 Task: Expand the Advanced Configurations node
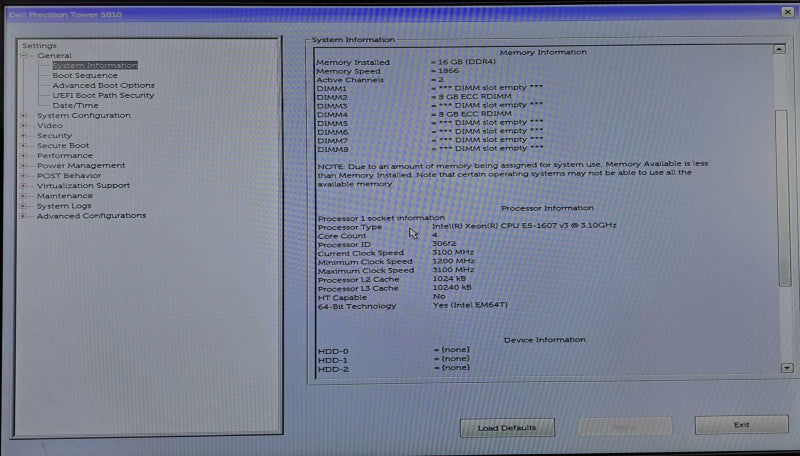23,216
